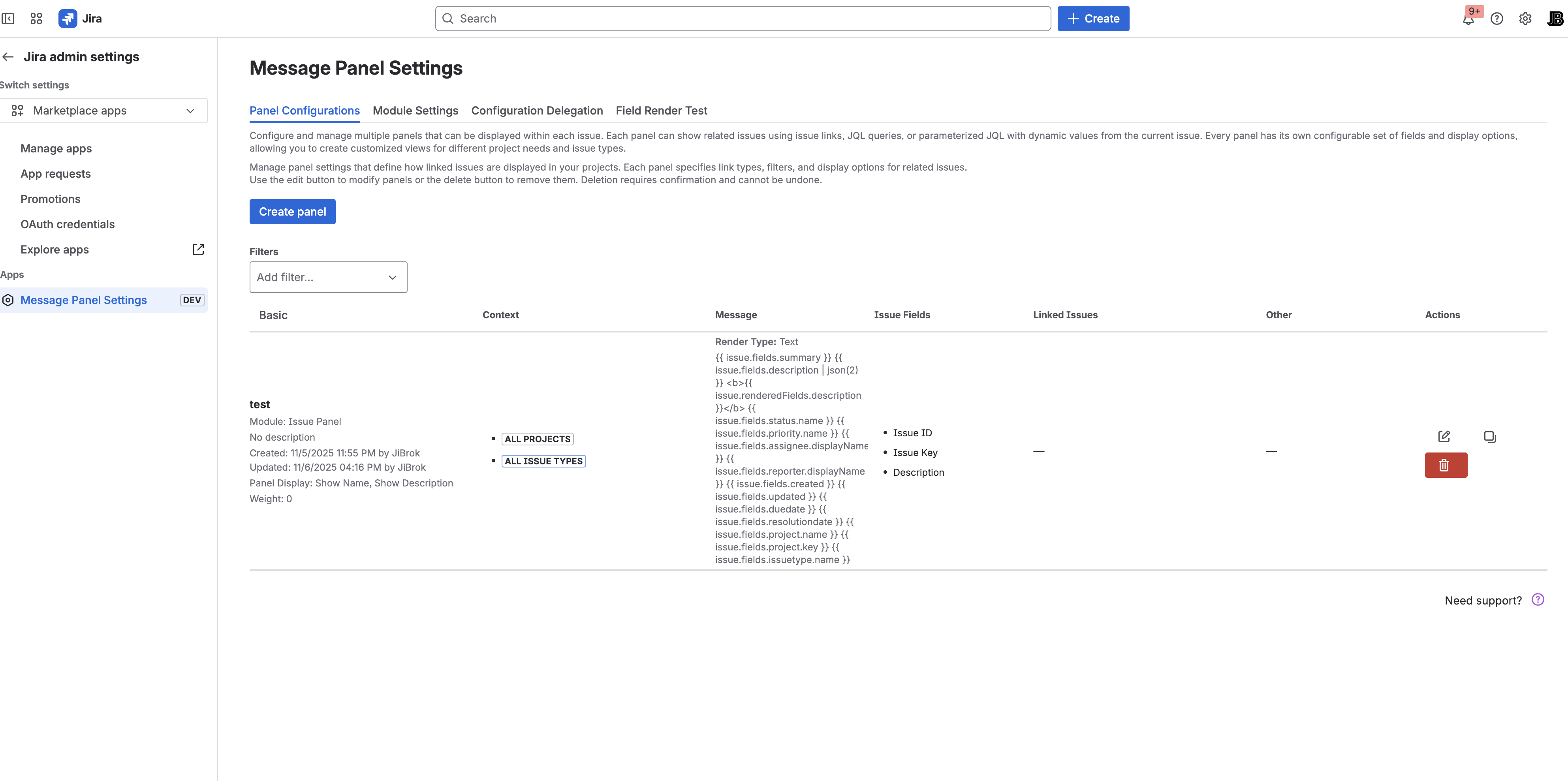Duplicate the test panel
Screen dimensions: 1568x781
[1490, 436]
